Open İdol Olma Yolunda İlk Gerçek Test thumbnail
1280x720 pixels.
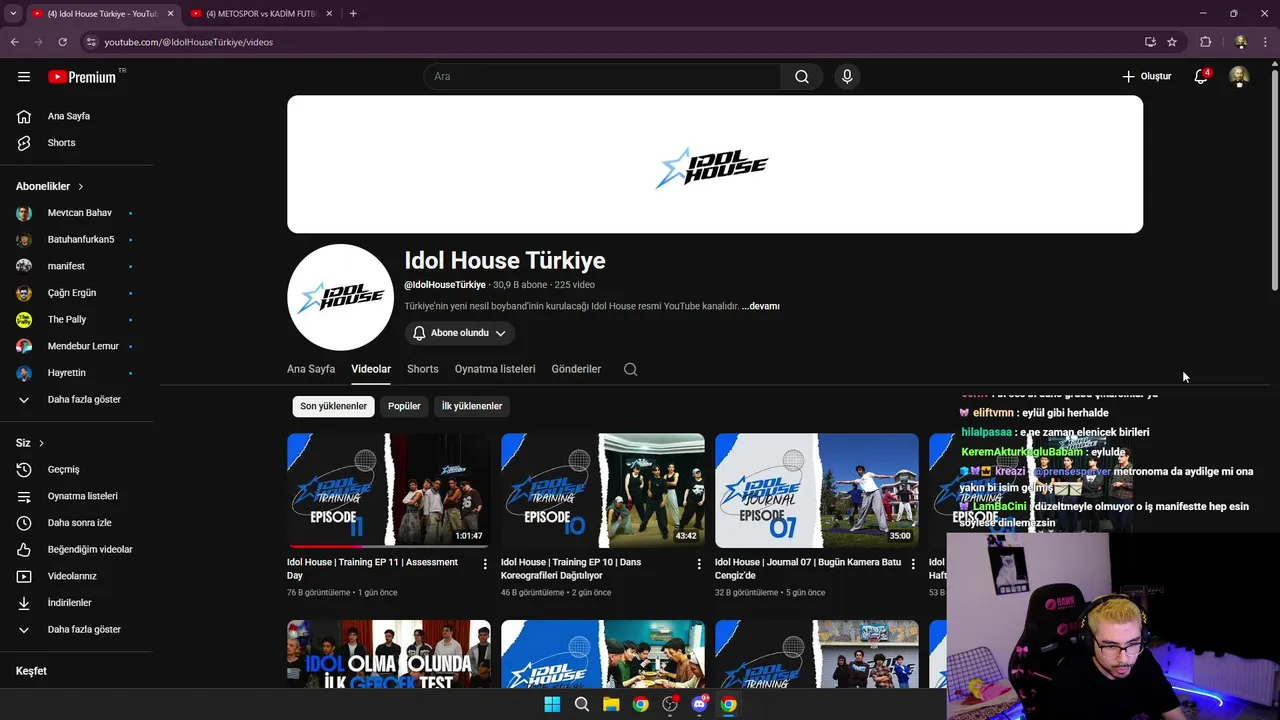389,654
